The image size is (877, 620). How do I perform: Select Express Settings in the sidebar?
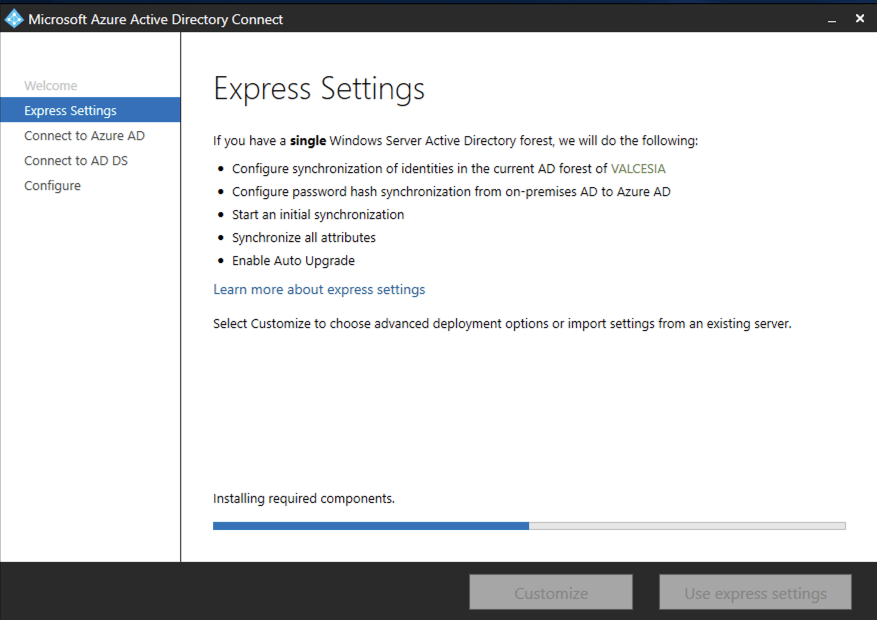pos(70,111)
